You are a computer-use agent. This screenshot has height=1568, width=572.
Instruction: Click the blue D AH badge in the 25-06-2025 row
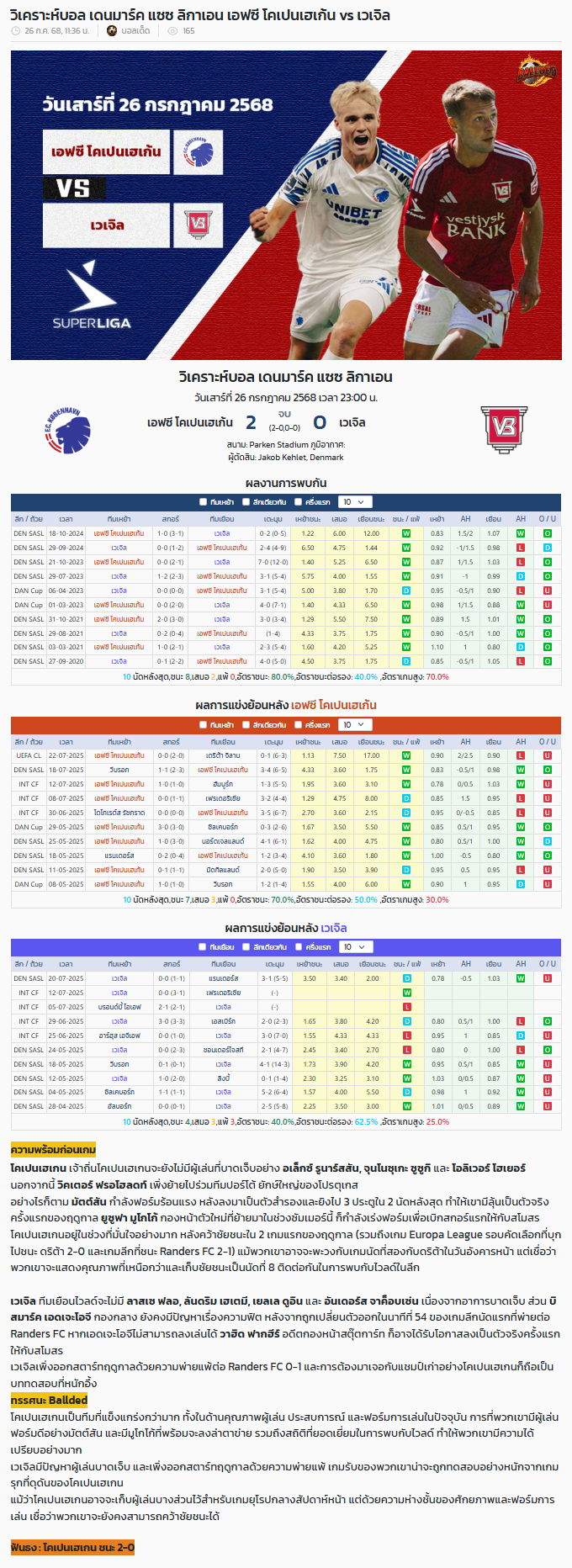point(521,1036)
